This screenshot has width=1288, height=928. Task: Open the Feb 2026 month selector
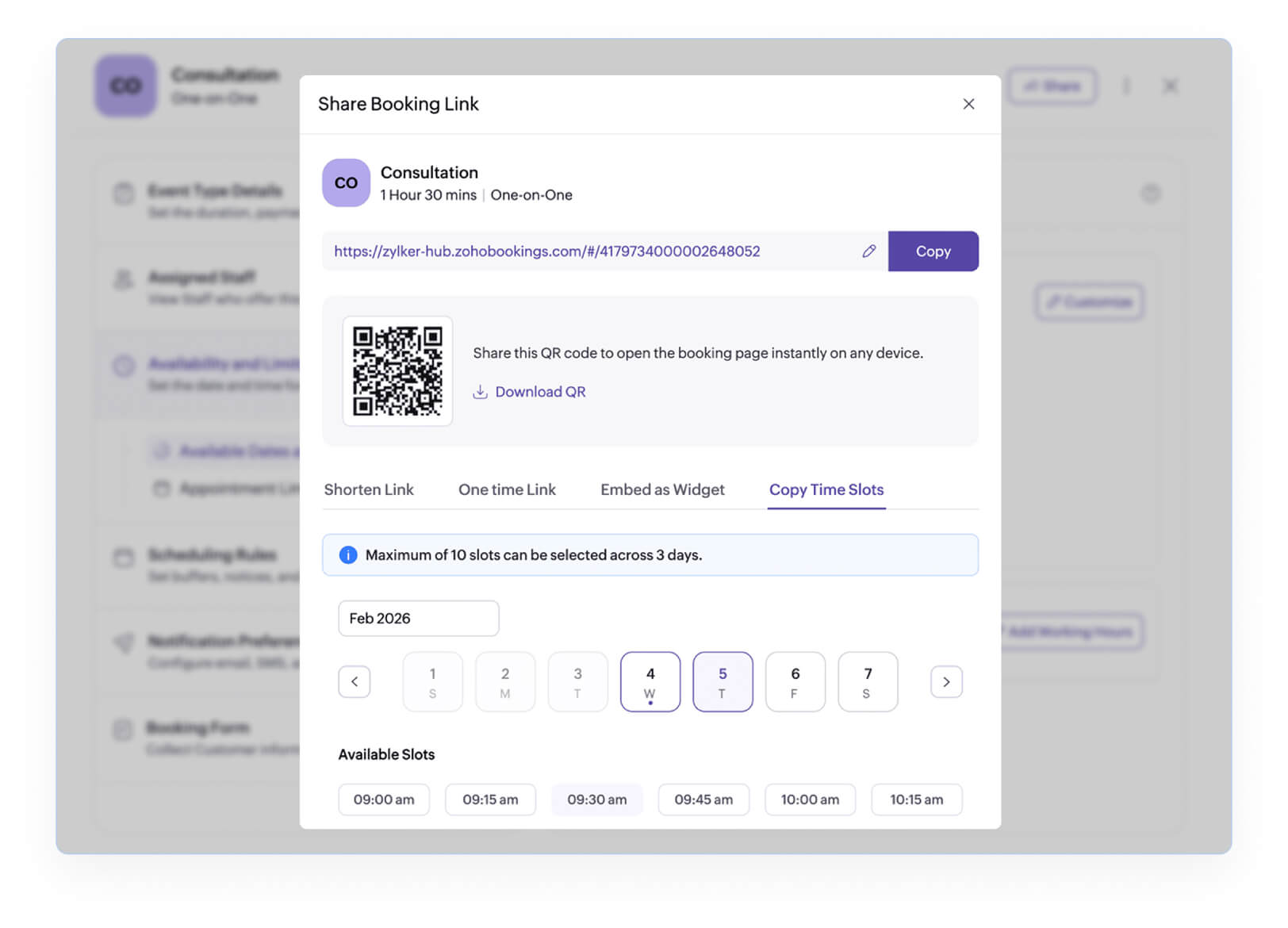click(x=418, y=618)
